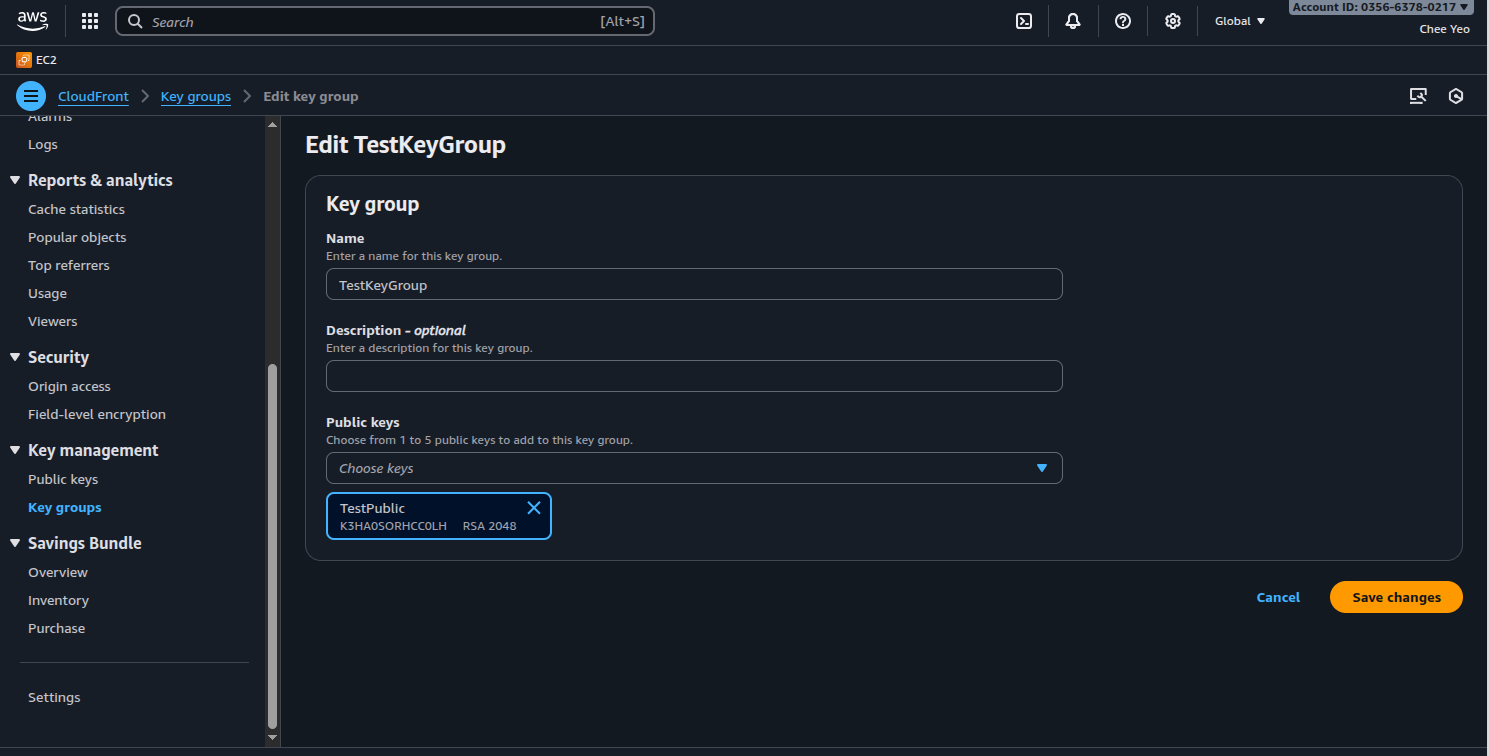
Task: Open Popular objects report
Action: tap(77, 237)
